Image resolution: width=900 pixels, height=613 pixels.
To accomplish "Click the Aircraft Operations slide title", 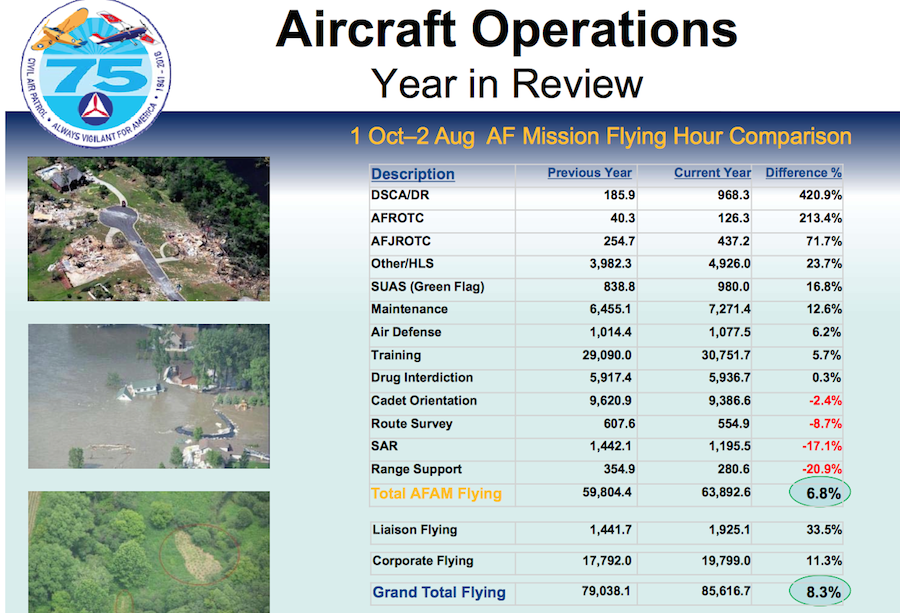I will (x=506, y=32).
